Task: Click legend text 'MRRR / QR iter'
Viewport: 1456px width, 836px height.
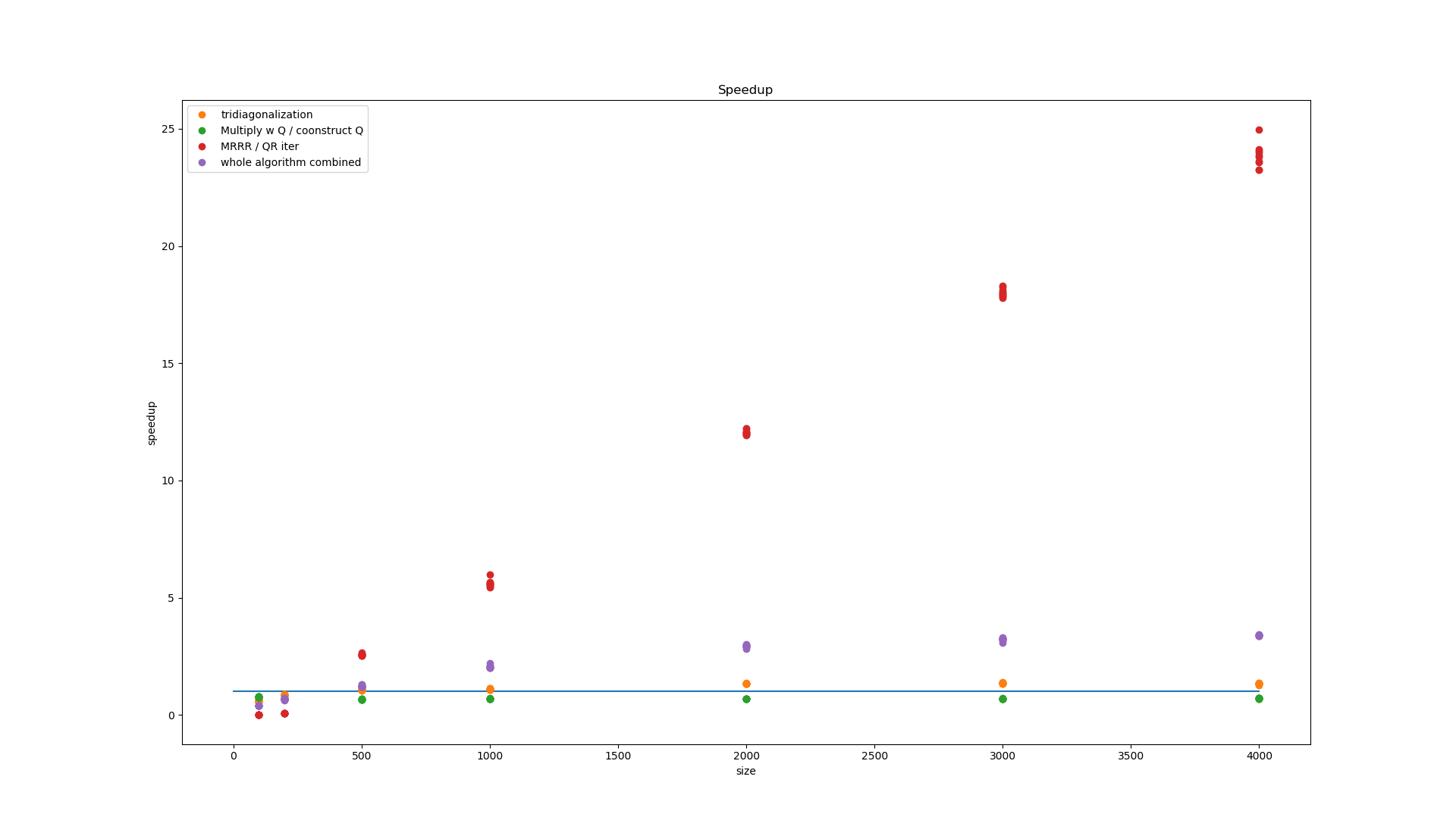Action: pyautogui.click(x=259, y=146)
